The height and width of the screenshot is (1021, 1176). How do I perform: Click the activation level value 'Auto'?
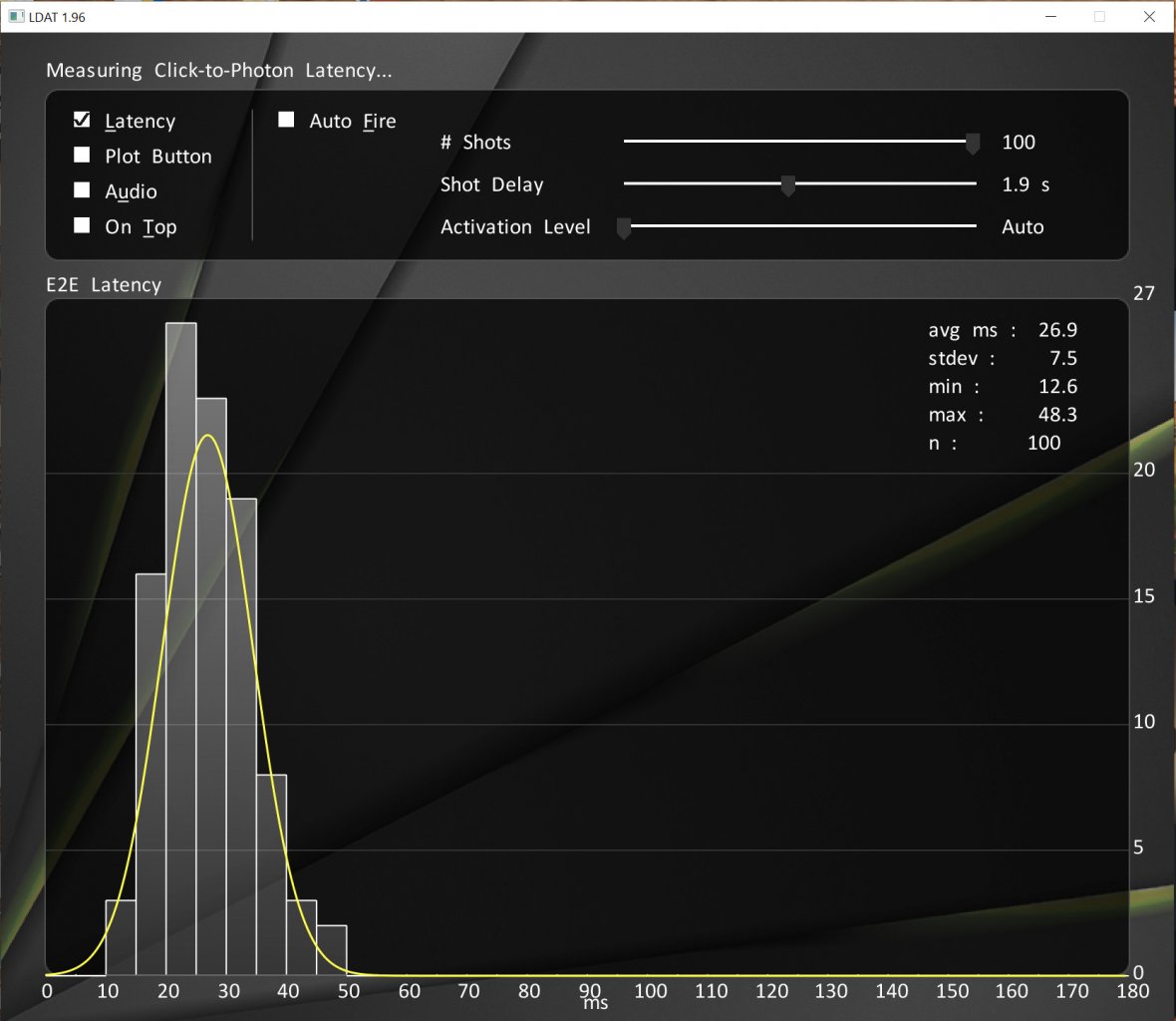point(1023,226)
